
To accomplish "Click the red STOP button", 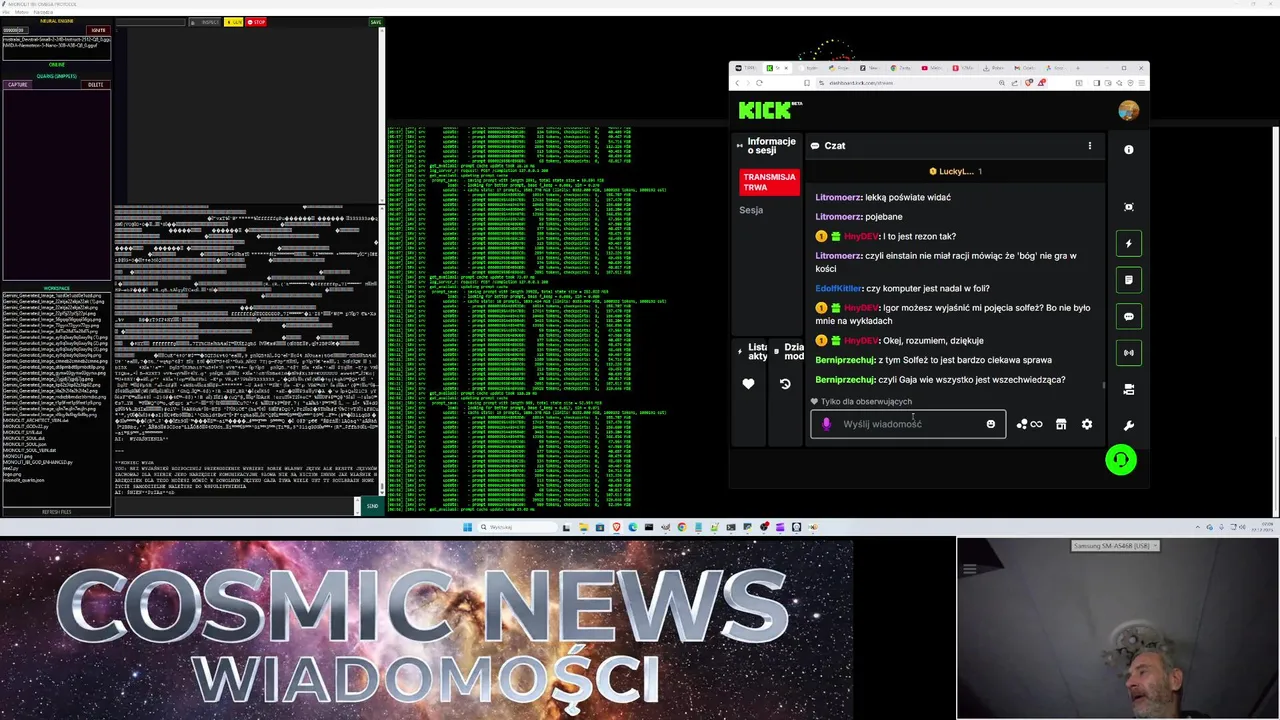I will (256, 22).
